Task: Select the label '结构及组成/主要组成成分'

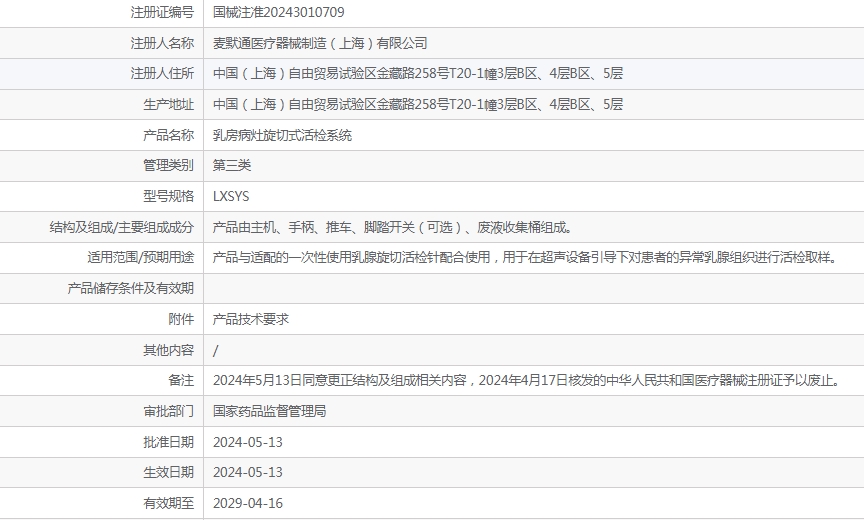Action: pos(122,227)
